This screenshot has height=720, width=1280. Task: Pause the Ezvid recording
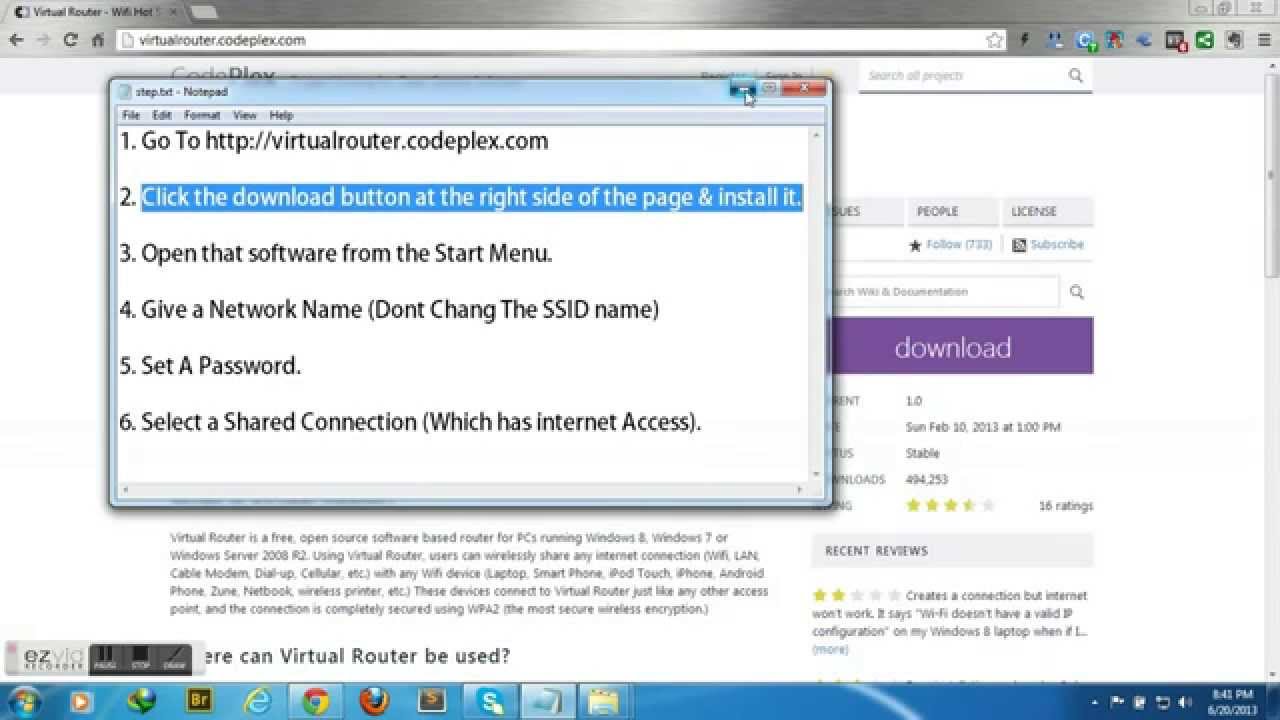click(x=105, y=658)
